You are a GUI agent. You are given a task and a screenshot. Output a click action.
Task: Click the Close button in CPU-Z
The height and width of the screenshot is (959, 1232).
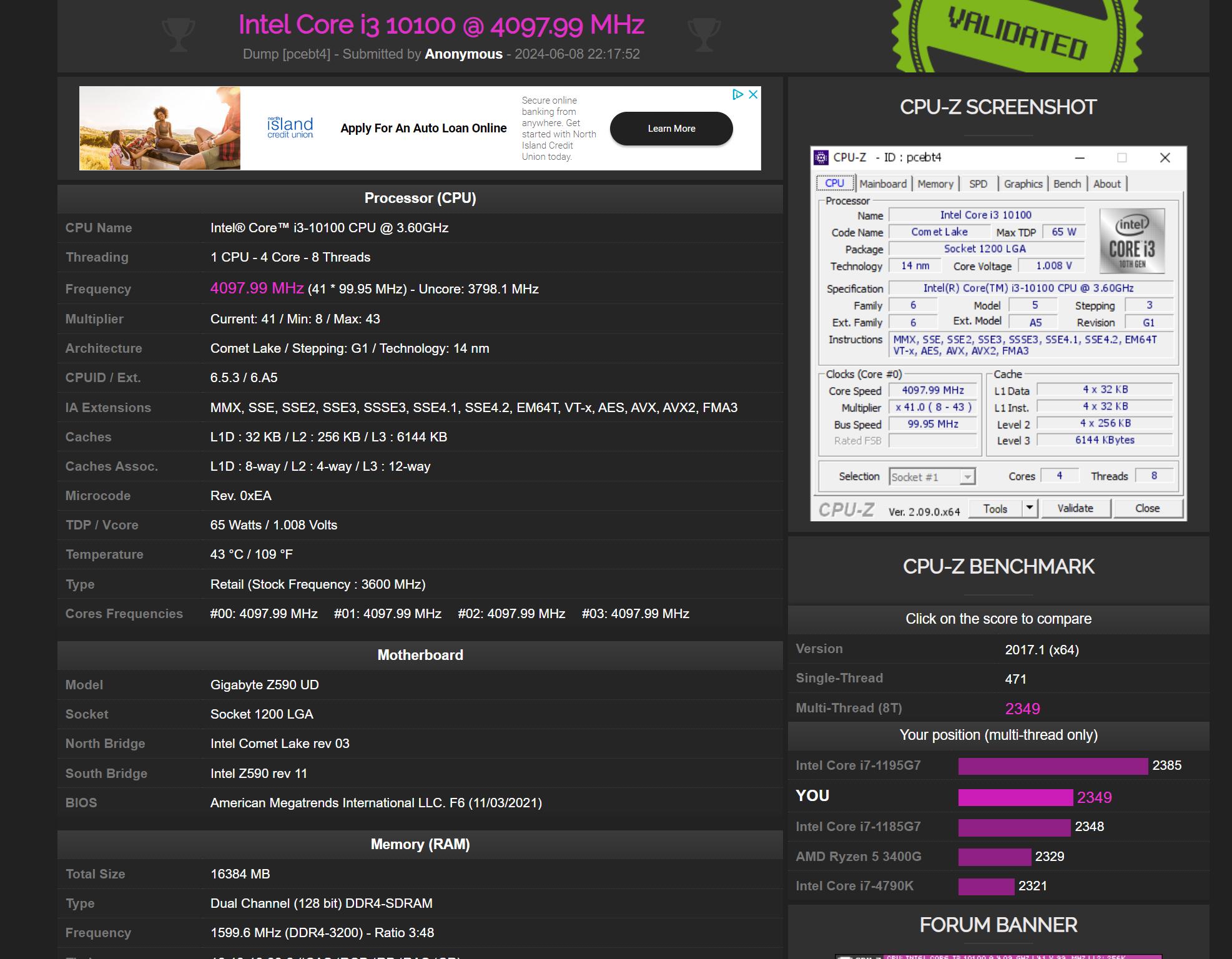pyautogui.click(x=1147, y=508)
